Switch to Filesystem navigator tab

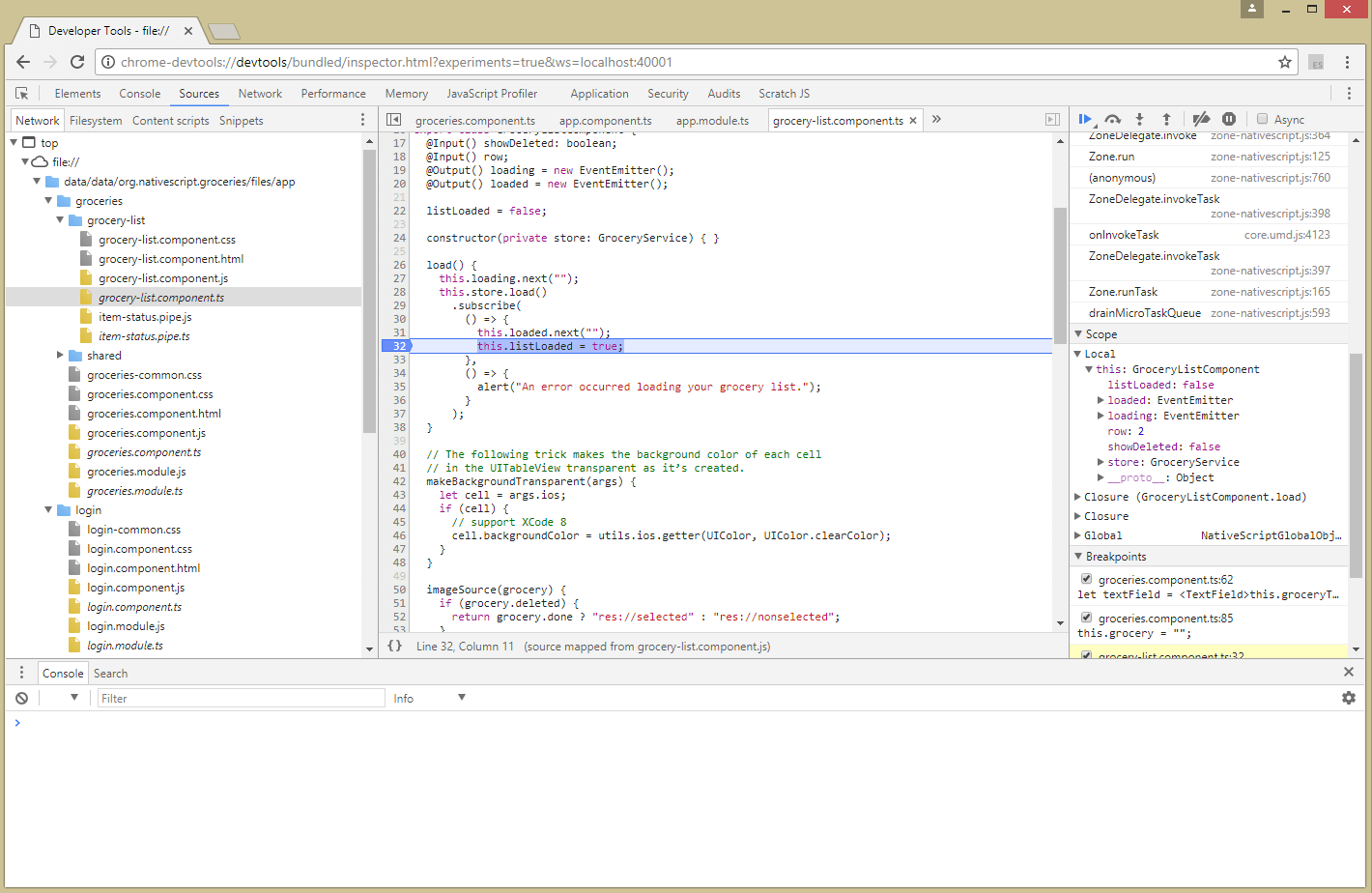click(x=96, y=121)
